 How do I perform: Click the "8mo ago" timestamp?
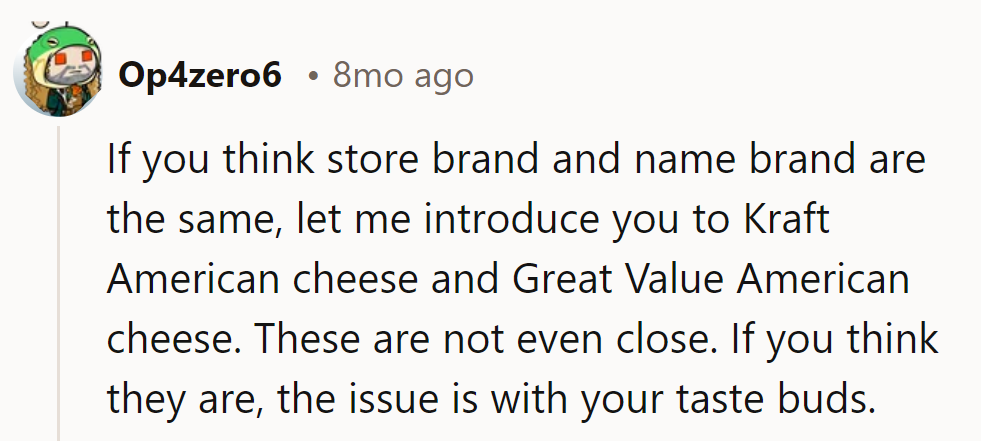[x=403, y=75]
